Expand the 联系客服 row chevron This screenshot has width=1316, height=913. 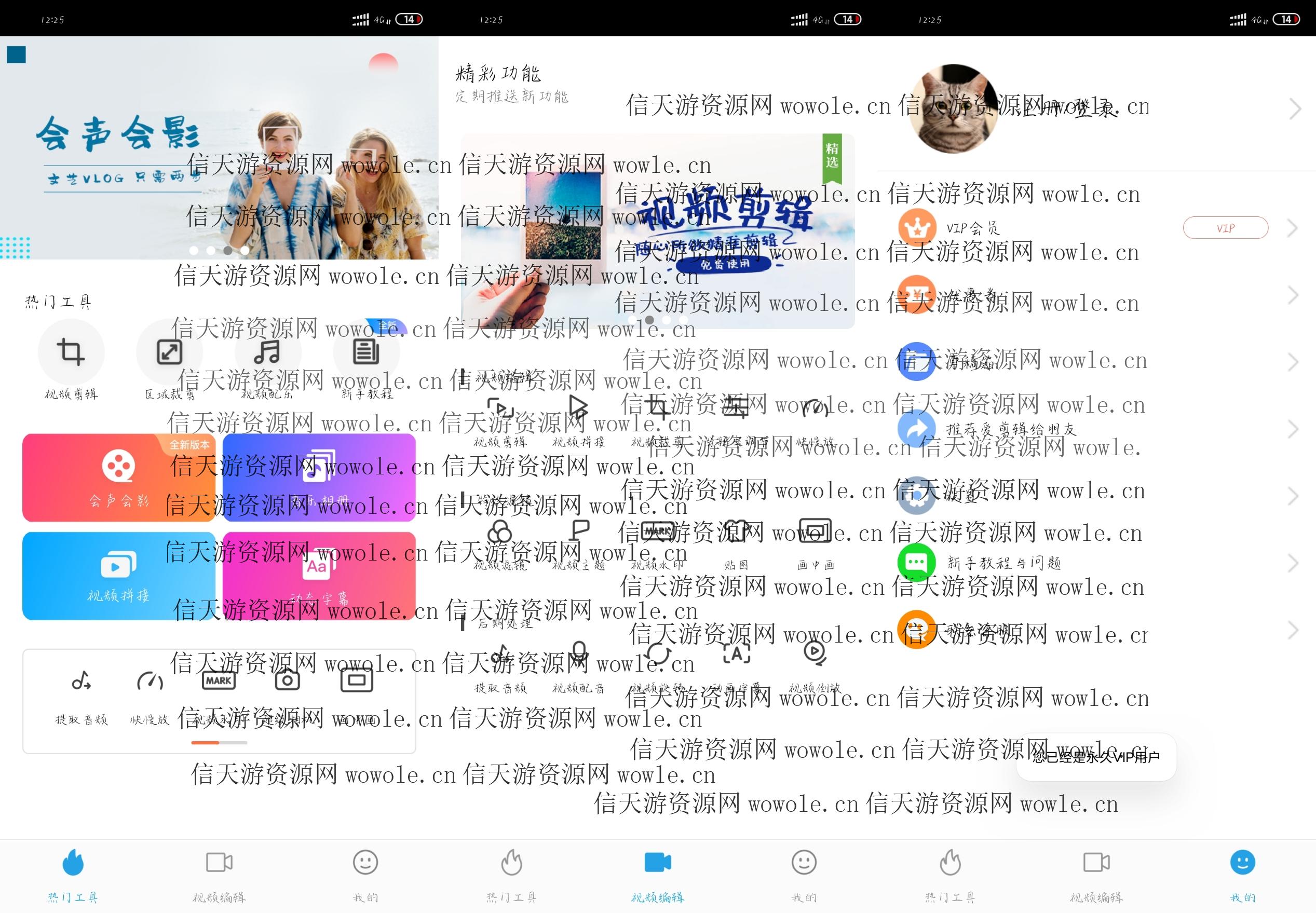coord(1293,631)
